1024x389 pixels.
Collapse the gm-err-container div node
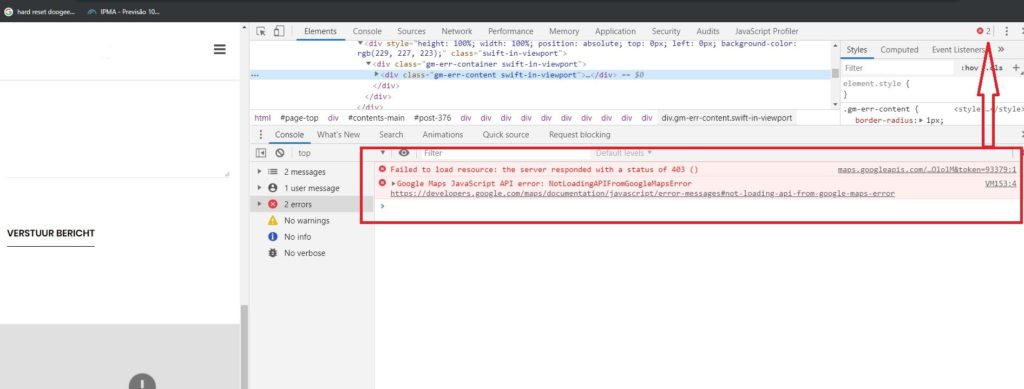(x=368, y=65)
